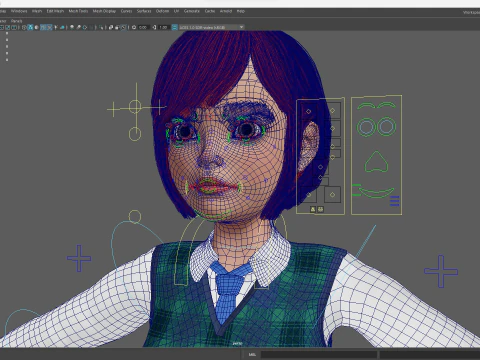Select the nose control in face GUI
Viewport: 480px width, 360px height.
tap(376, 162)
